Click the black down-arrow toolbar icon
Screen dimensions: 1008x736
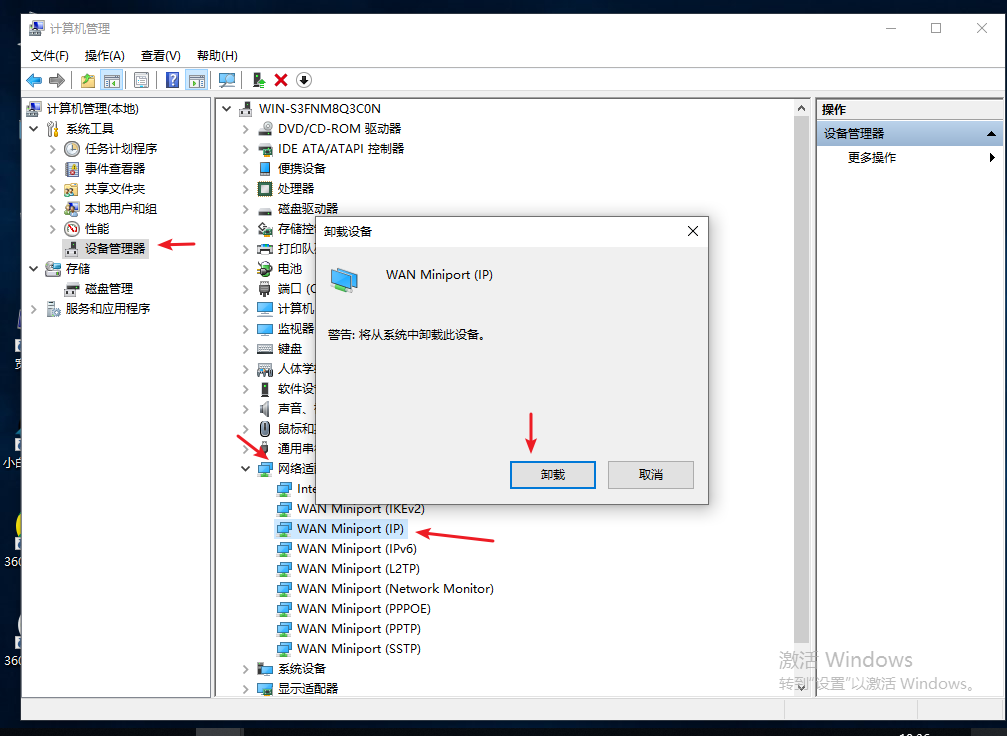(304, 80)
